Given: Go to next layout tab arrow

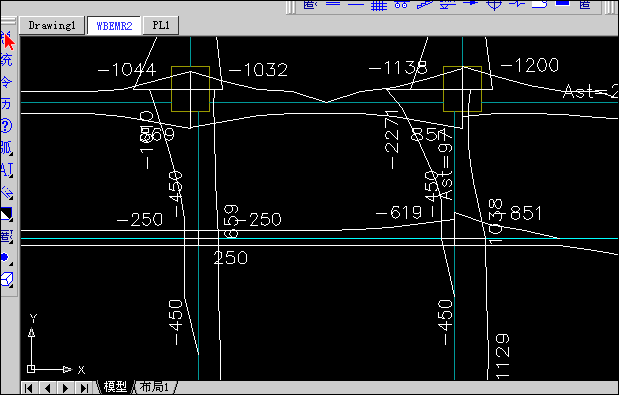Looking at the screenshot, I should coord(66,388).
